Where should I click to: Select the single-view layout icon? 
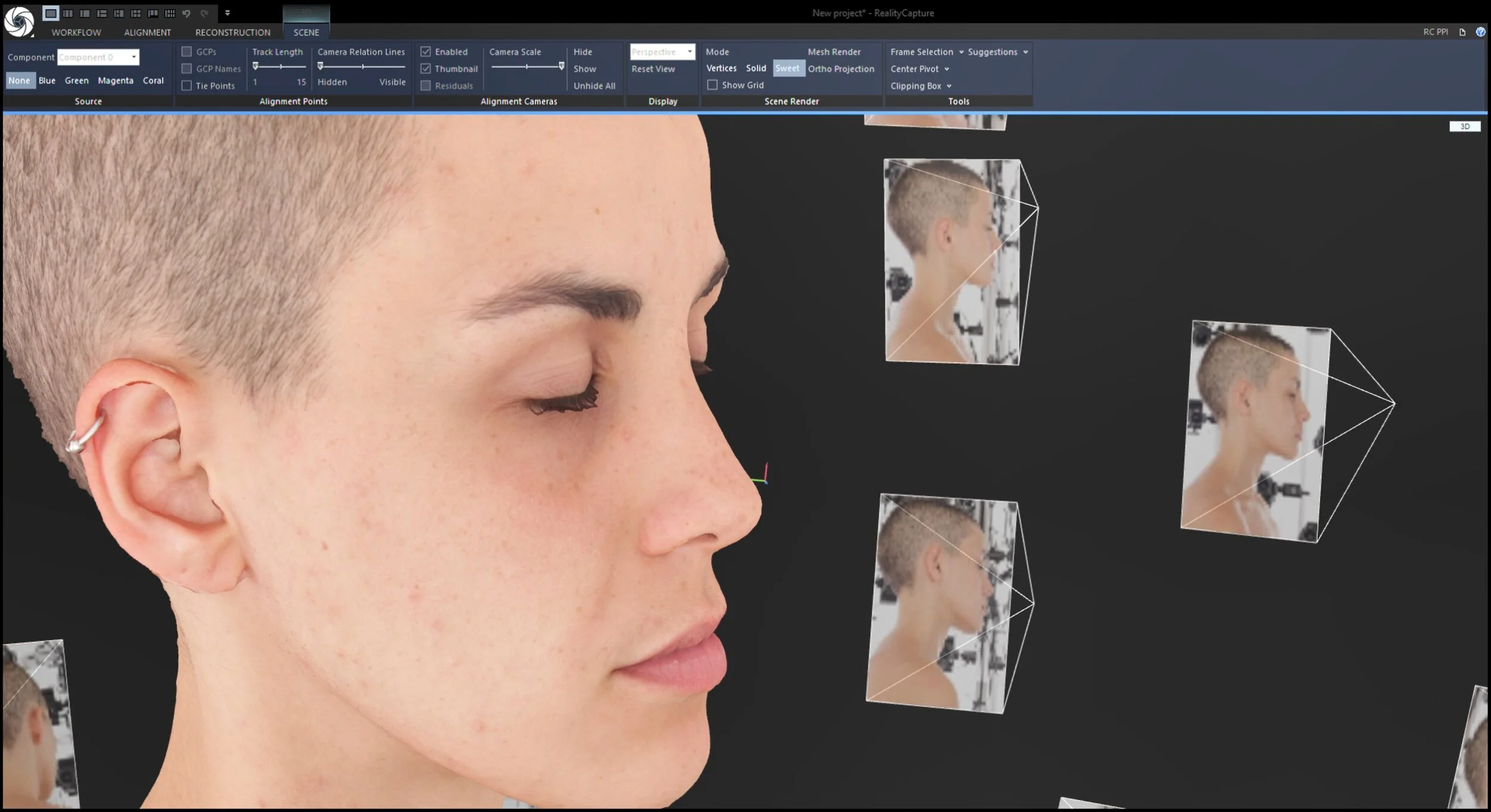(x=51, y=13)
